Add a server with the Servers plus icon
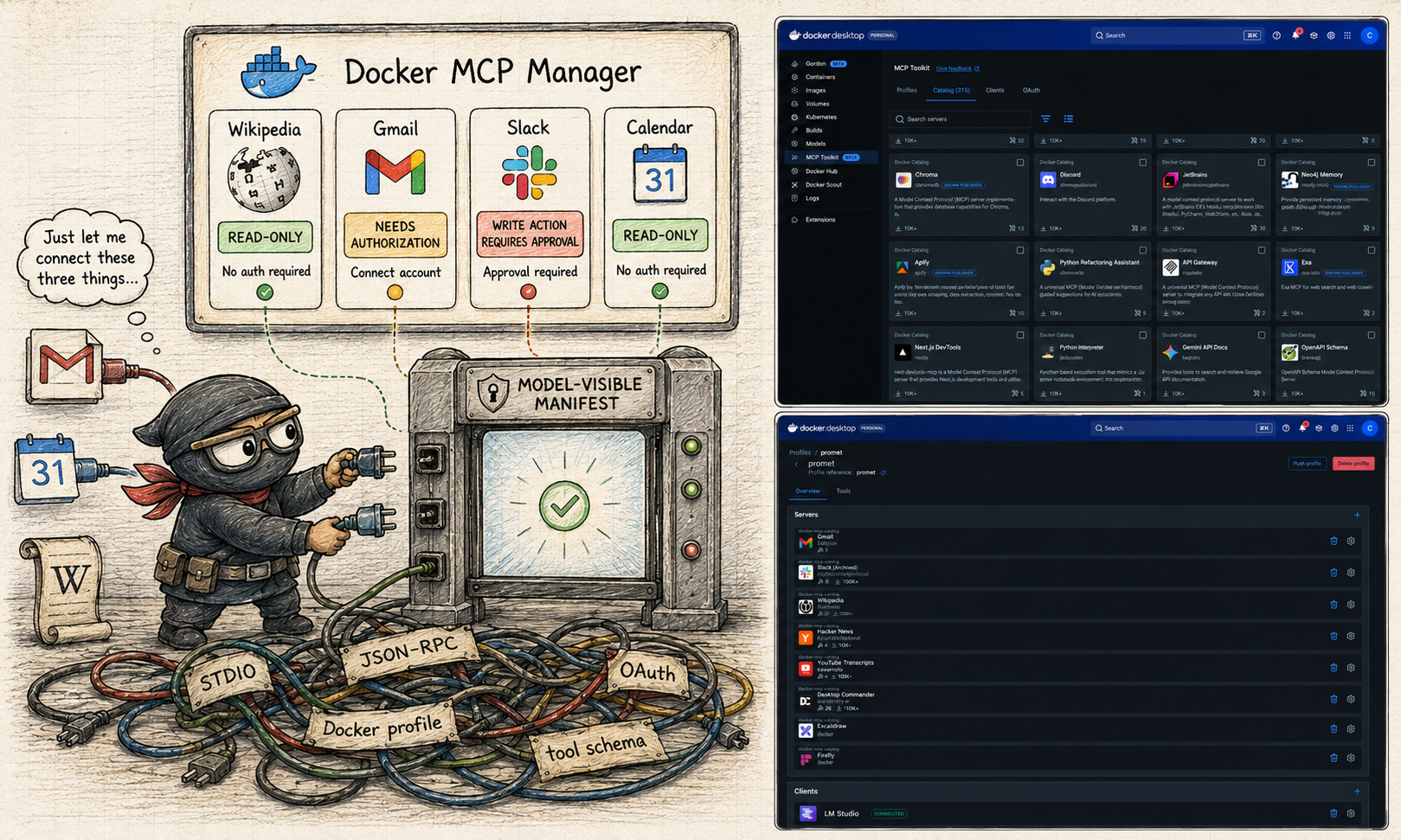The width and height of the screenshot is (1401, 840). [1357, 515]
